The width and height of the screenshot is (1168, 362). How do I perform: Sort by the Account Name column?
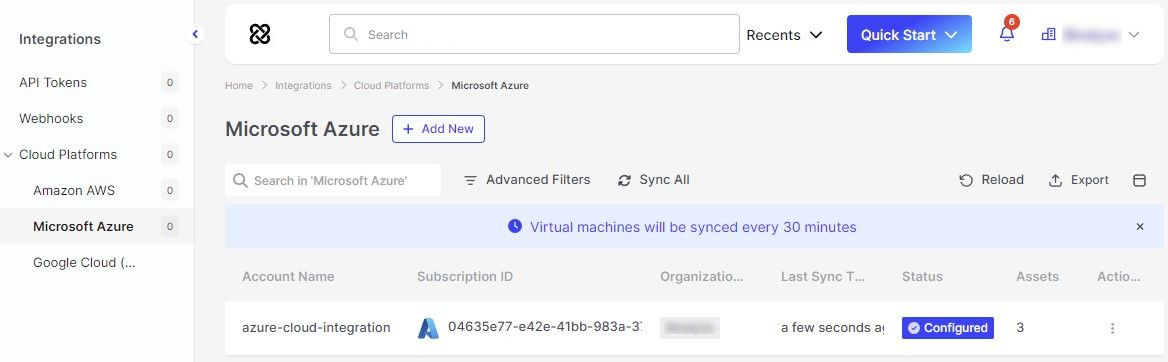(x=288, y=276)
